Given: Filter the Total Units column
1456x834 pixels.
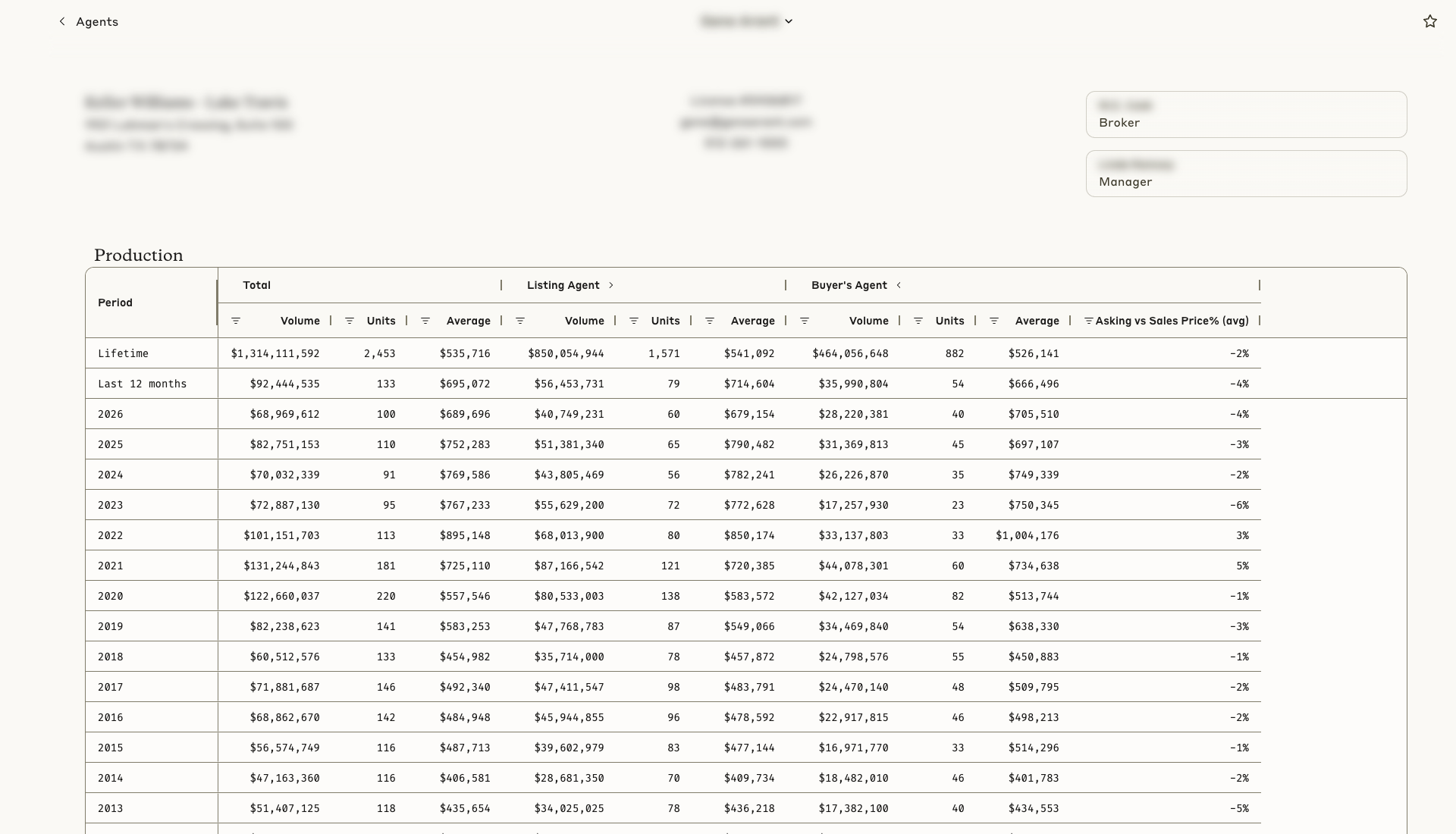Looking at the screenshot, I should [x=350, y=321].
